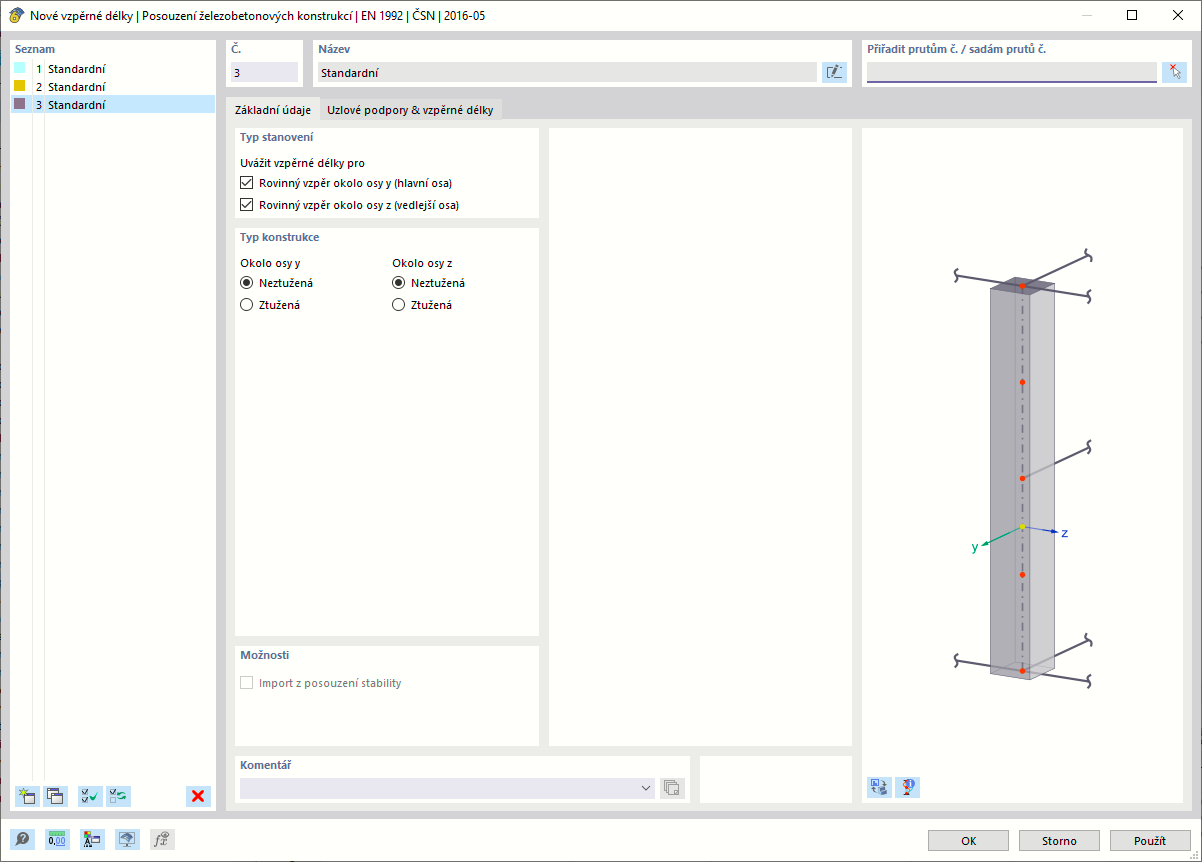The image size is (1202, 862).
Task: Click the Č. number field
Action: tap(264, 72)
